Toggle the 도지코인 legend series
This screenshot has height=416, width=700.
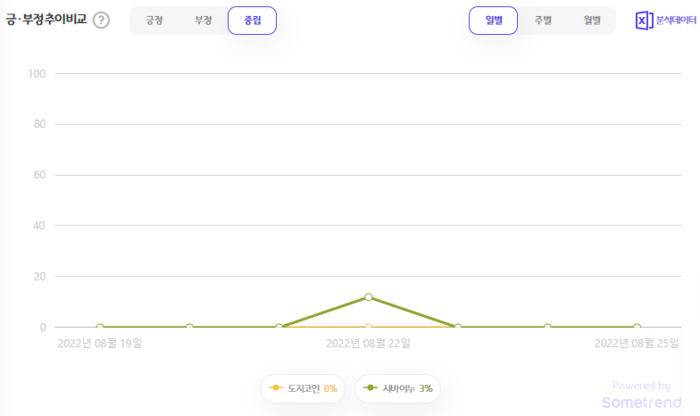pos(302,388)
